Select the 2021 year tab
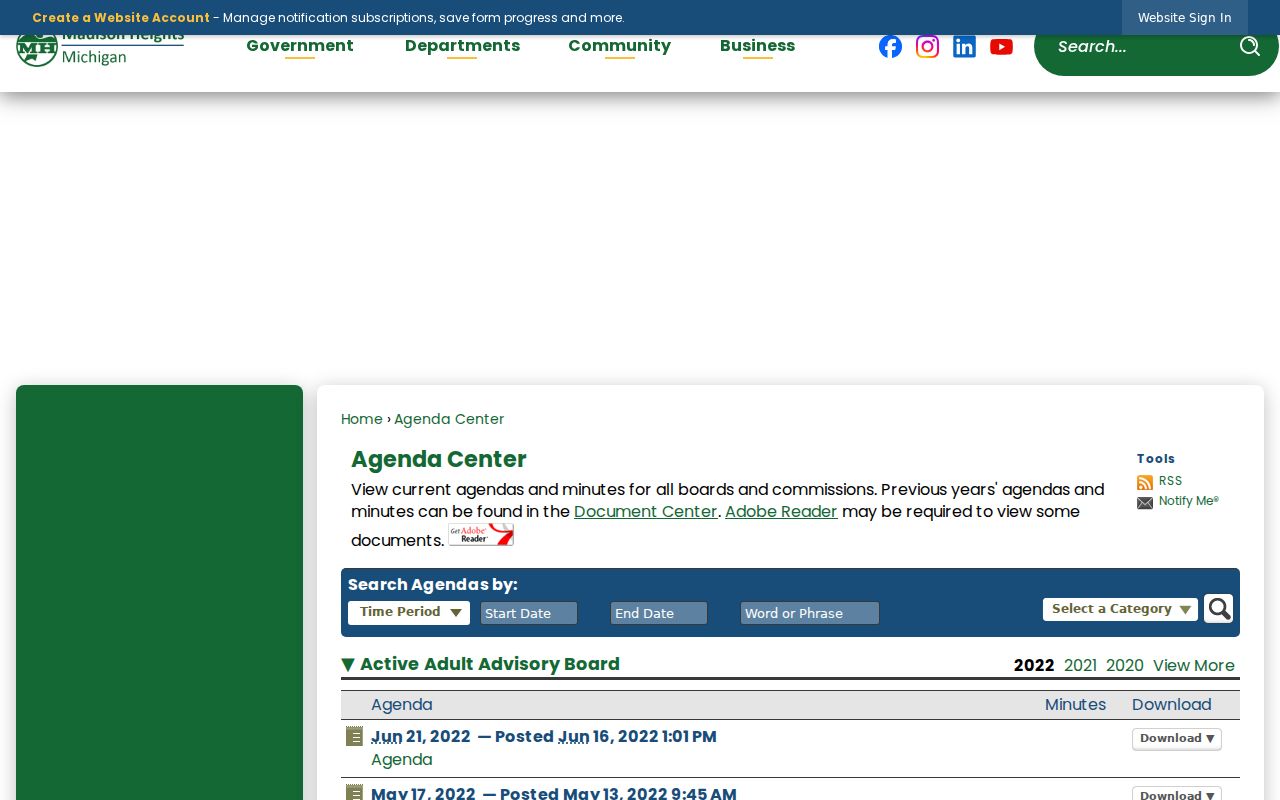Image resolution: width=1280 pixels, height=800 pixels. tap(1080, 666)
